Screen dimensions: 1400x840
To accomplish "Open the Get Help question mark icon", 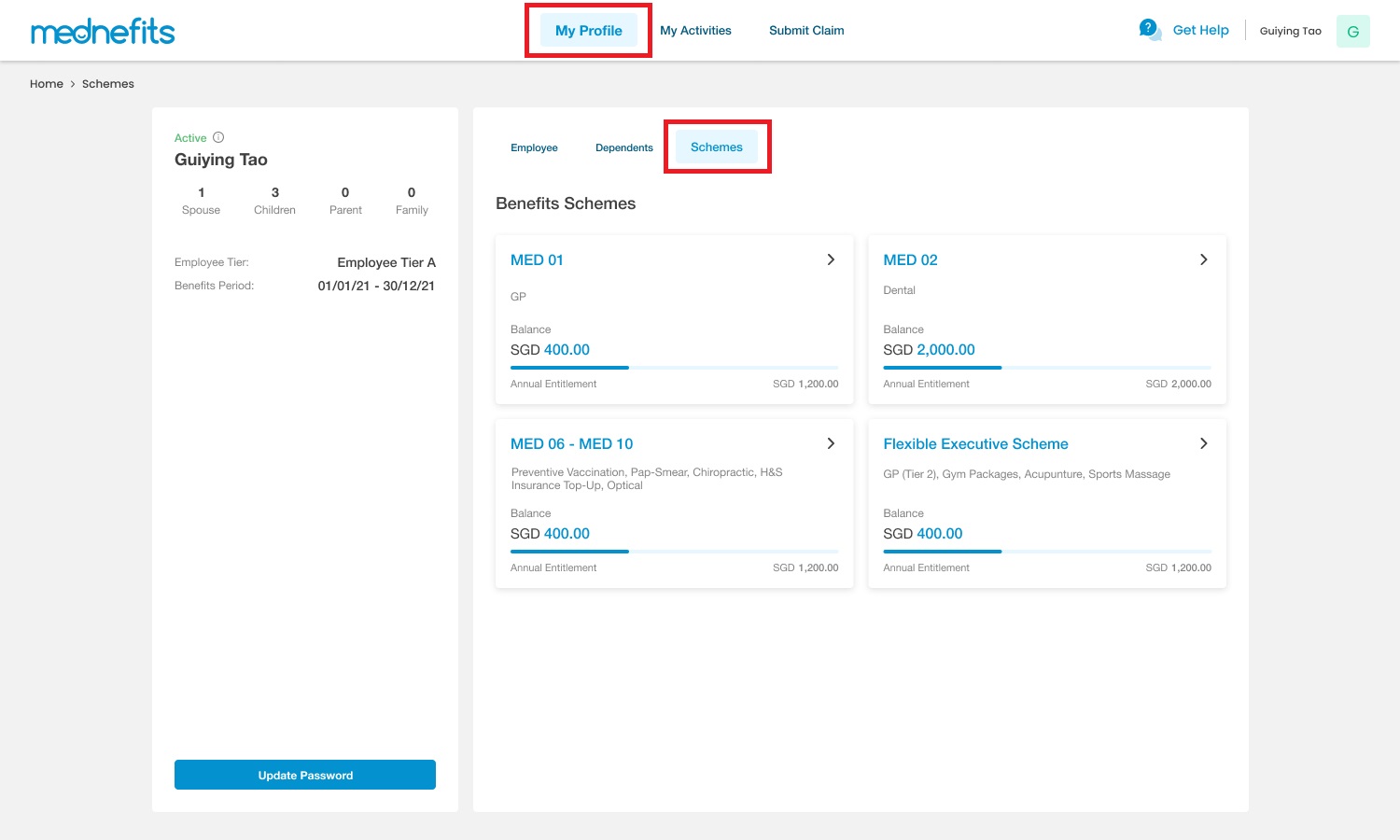I will pyautogui.click(x=1148, y=28).
